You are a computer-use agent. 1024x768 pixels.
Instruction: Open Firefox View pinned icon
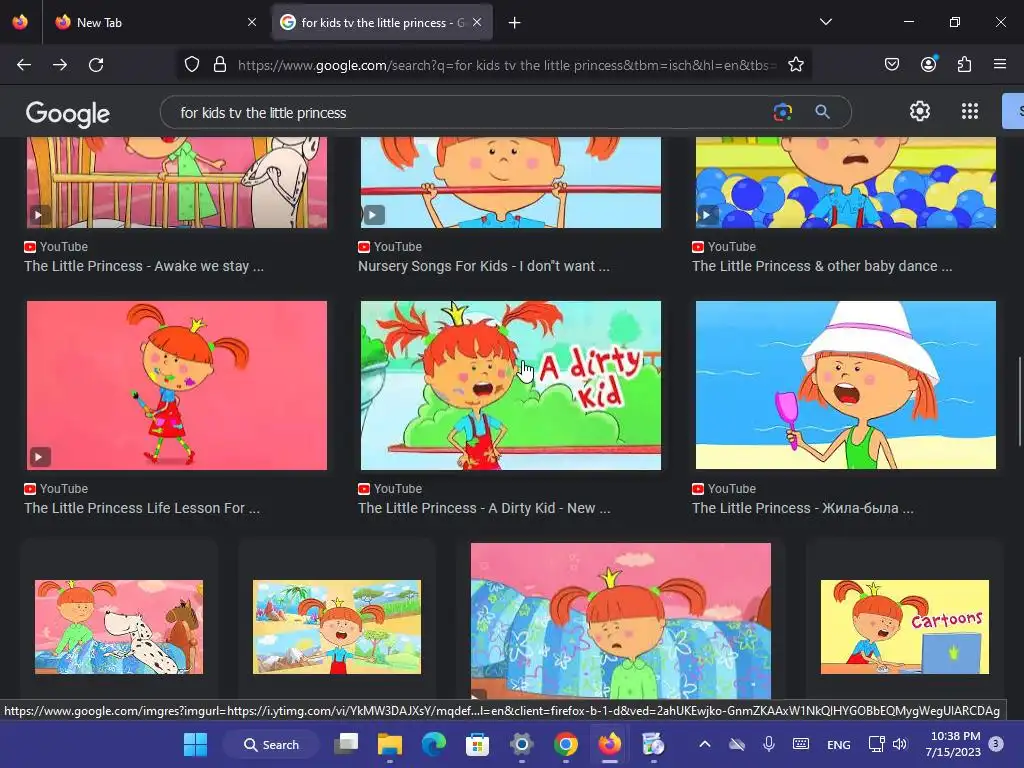click(20, 22)
